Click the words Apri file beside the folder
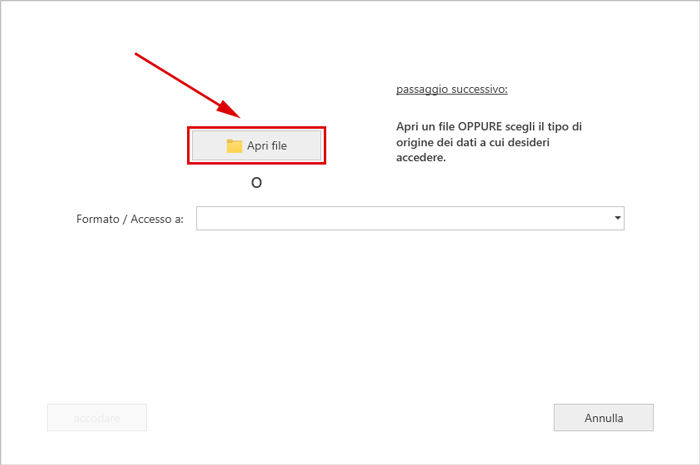 coord(267,146)
